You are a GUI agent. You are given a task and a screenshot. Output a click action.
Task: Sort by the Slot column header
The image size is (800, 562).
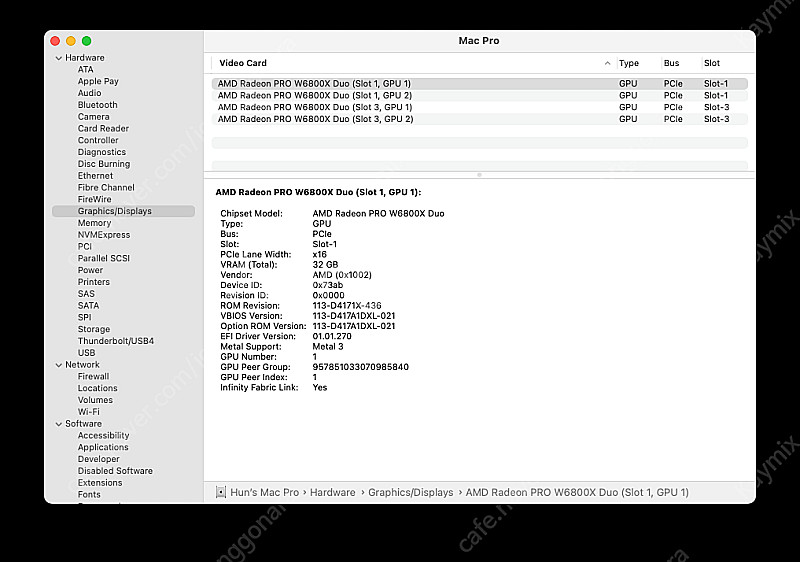pos(712,63)
